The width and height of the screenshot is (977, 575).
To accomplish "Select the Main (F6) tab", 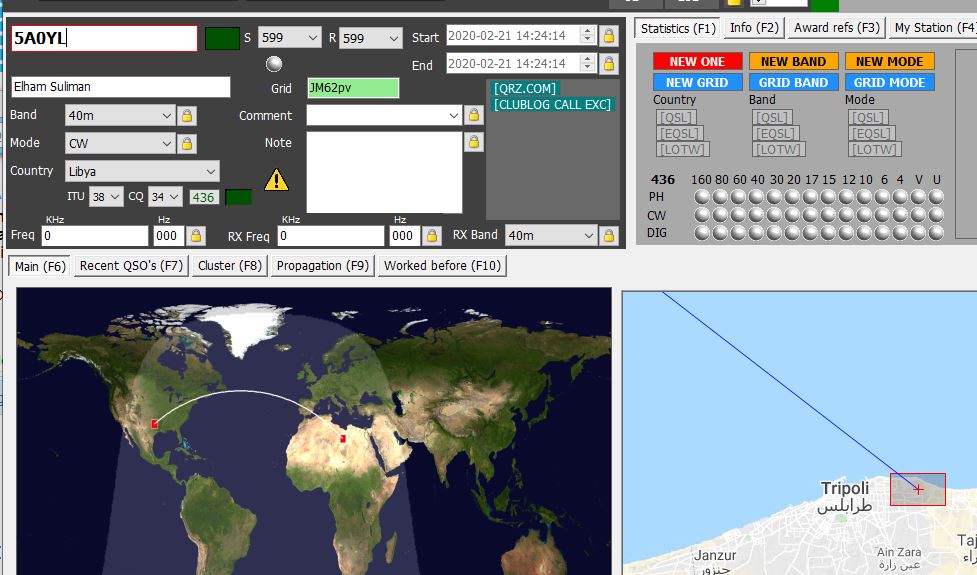I will pos(40,267).
